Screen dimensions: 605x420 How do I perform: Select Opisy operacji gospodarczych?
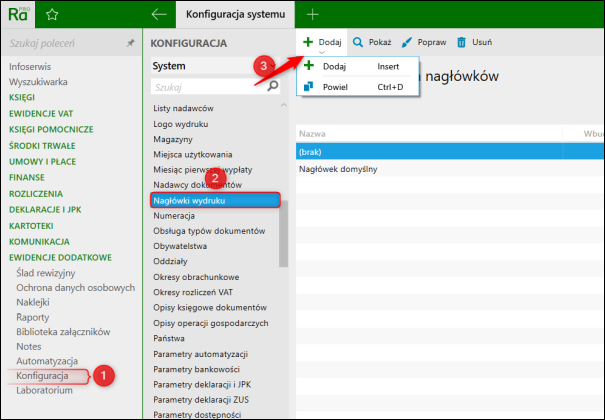click(x=211, y=323)
